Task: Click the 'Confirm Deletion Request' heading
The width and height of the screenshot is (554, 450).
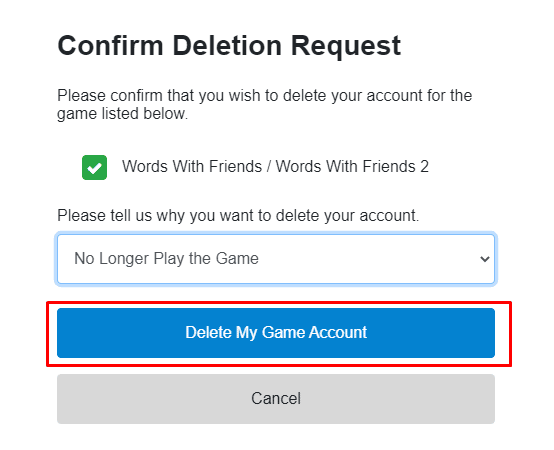Action: coord(229,46)
